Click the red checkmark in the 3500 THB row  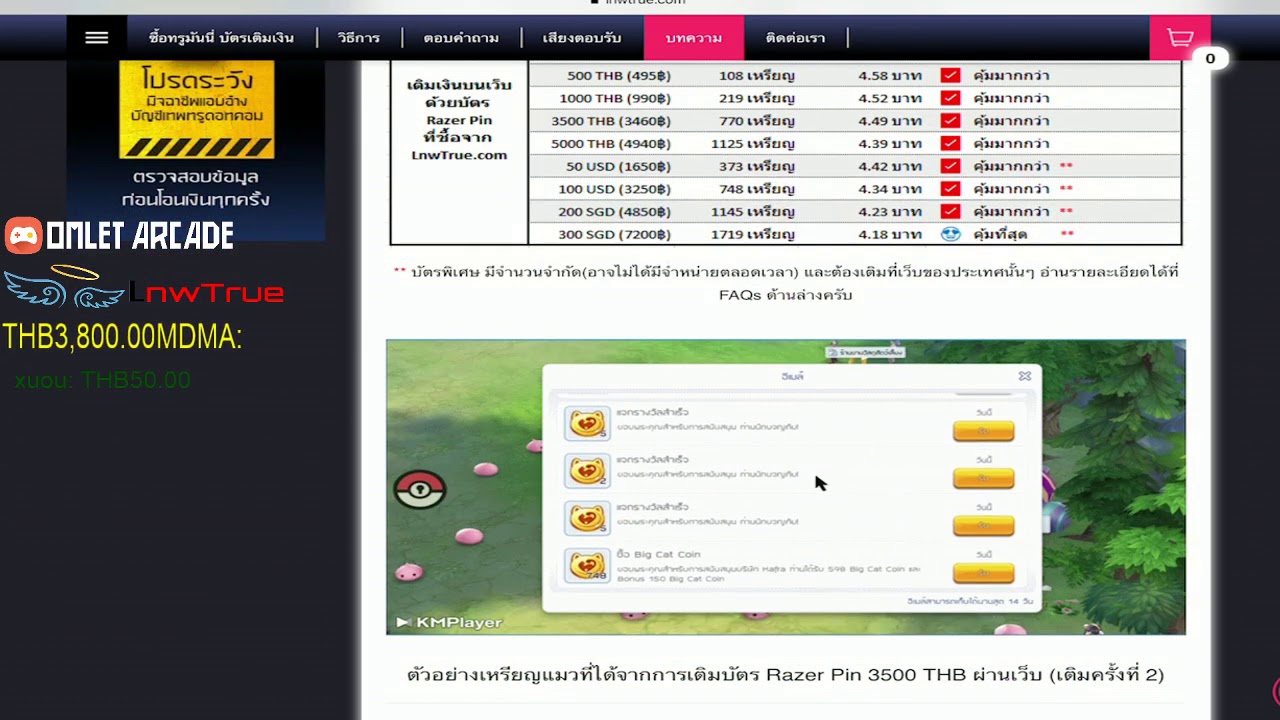pyautogui.click(x=950, y=121)
